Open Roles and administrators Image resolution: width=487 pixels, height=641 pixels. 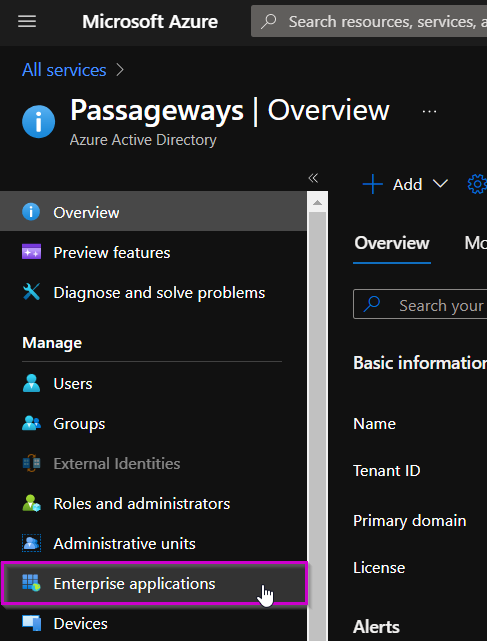[153, 504]
